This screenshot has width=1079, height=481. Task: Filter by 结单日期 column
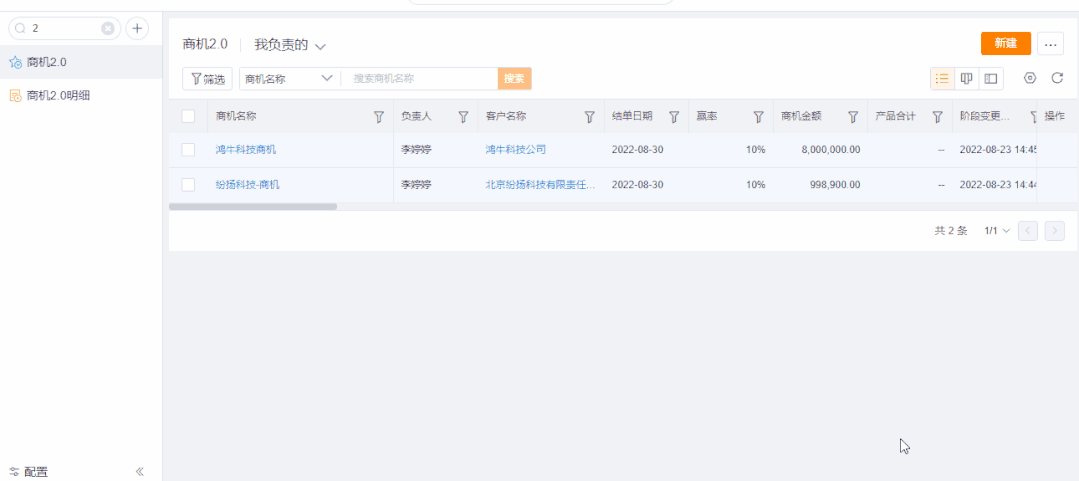pos(674,117)
